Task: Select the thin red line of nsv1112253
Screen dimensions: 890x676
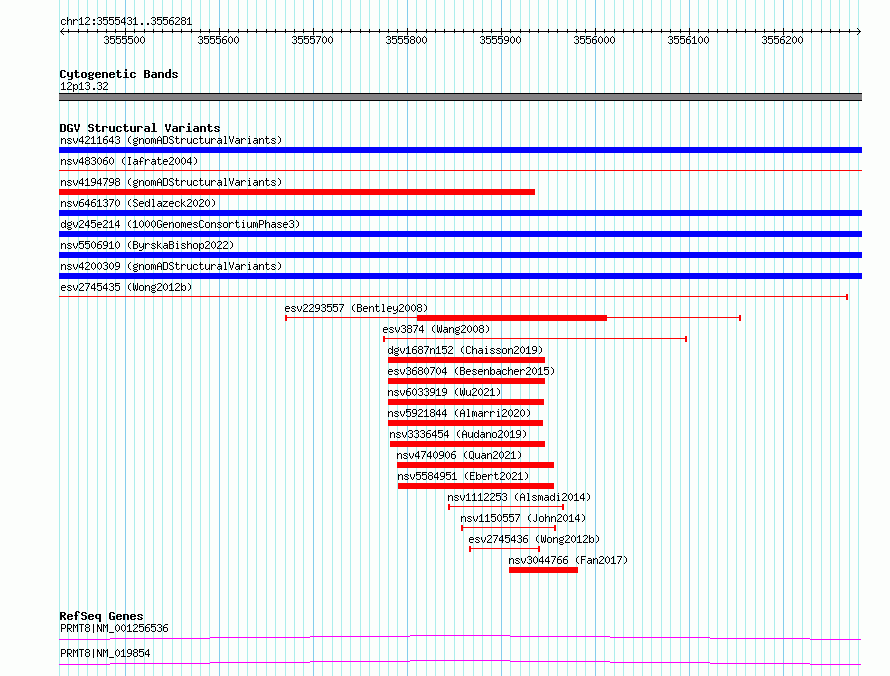Action: tap(506, 507)
